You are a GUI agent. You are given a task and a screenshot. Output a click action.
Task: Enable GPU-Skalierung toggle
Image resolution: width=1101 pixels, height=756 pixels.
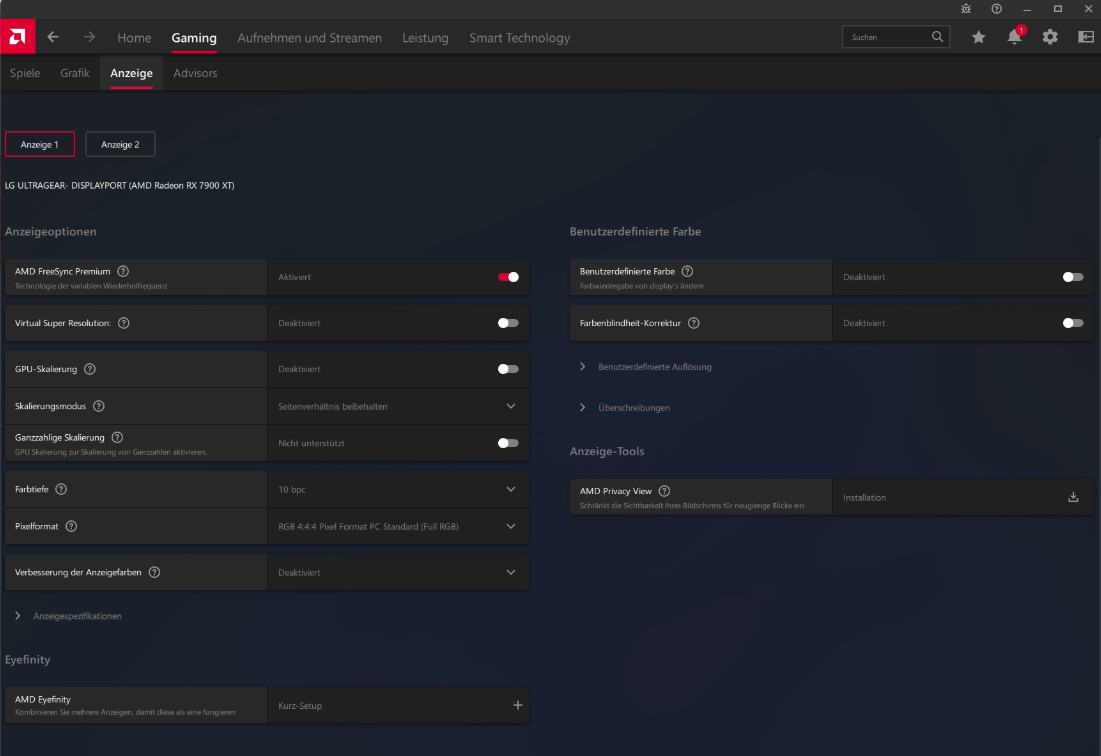coord(508,369)
